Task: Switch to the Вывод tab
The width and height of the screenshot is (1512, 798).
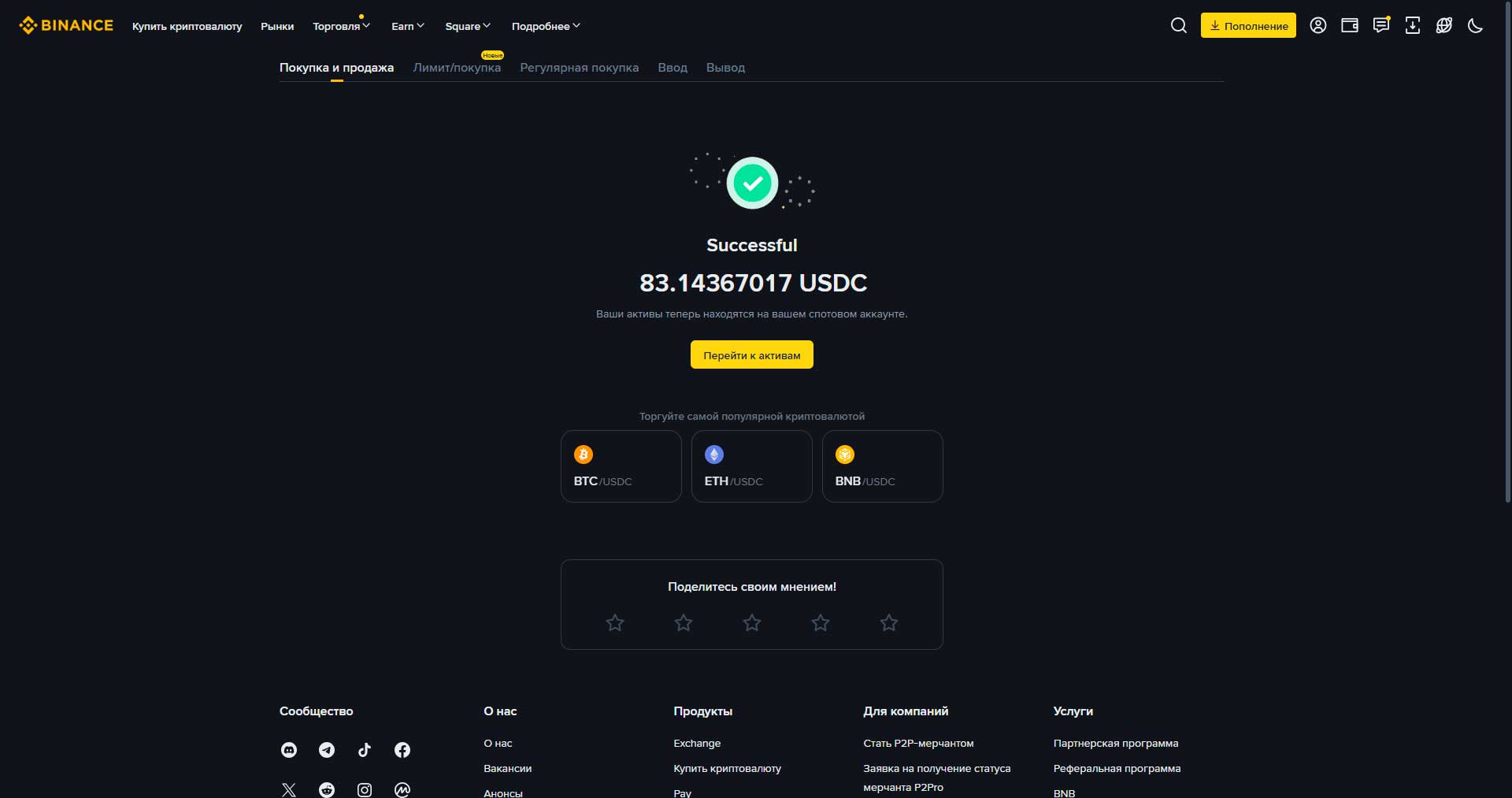Action: [x=725, y=68]
